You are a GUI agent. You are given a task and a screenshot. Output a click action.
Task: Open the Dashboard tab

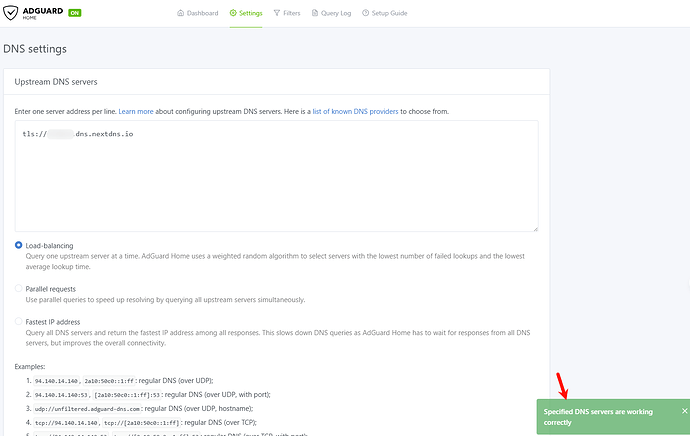201,14
